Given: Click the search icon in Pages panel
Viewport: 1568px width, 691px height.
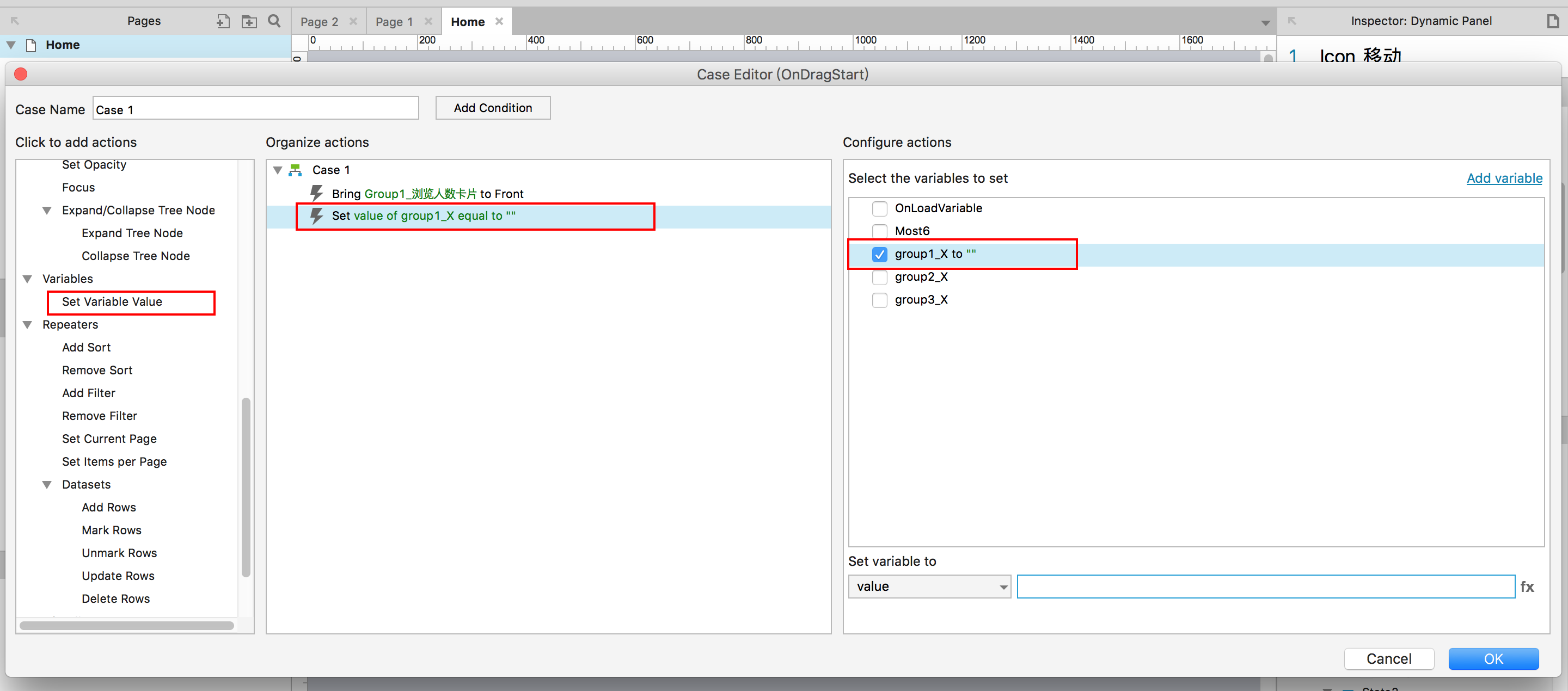Looking at the screenshot, I should 274,21.
